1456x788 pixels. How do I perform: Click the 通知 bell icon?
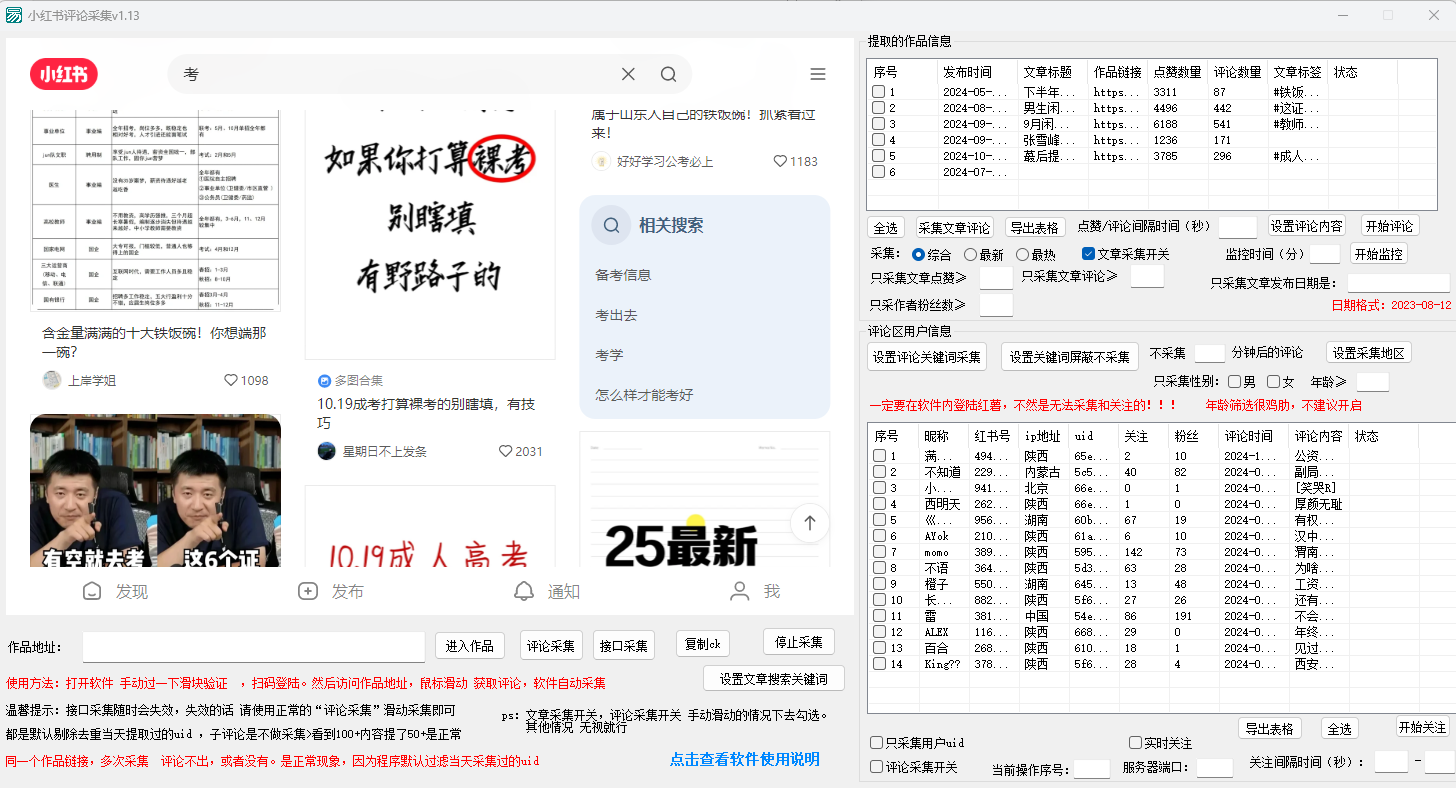click(x=524, y=591)
